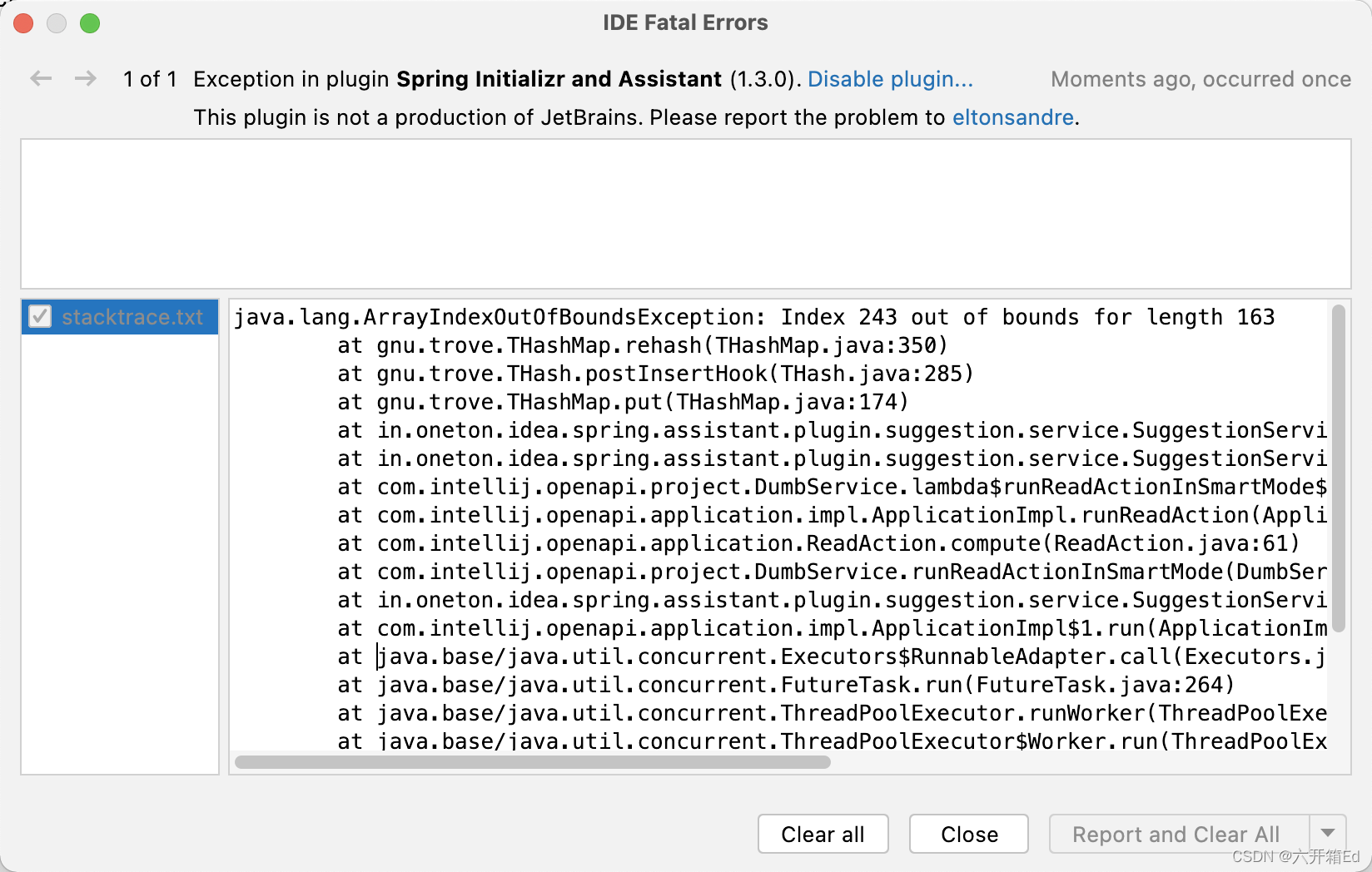Screen dimensions: 1372x872
Task: Click the Close button
Action: pos(969,834)
